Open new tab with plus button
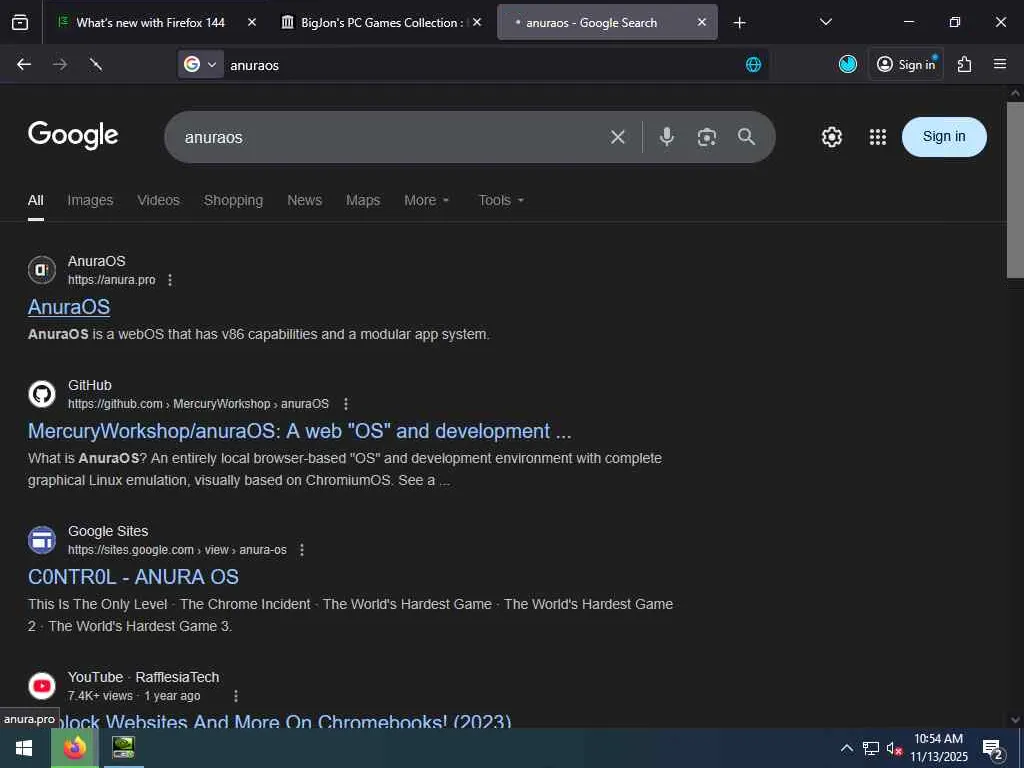 point(739,23)
